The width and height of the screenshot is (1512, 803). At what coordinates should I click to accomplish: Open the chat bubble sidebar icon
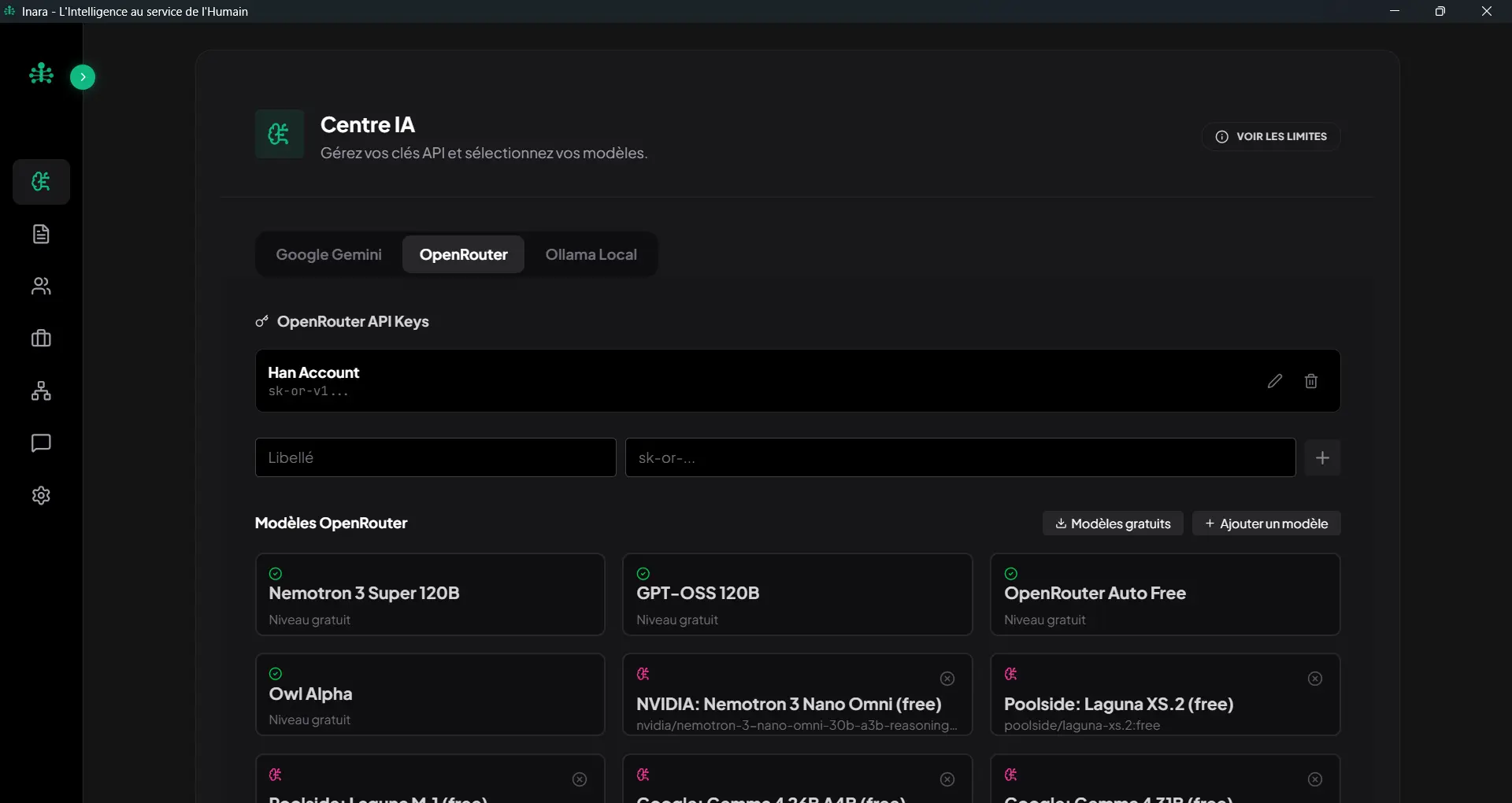[x=41, y=443]
